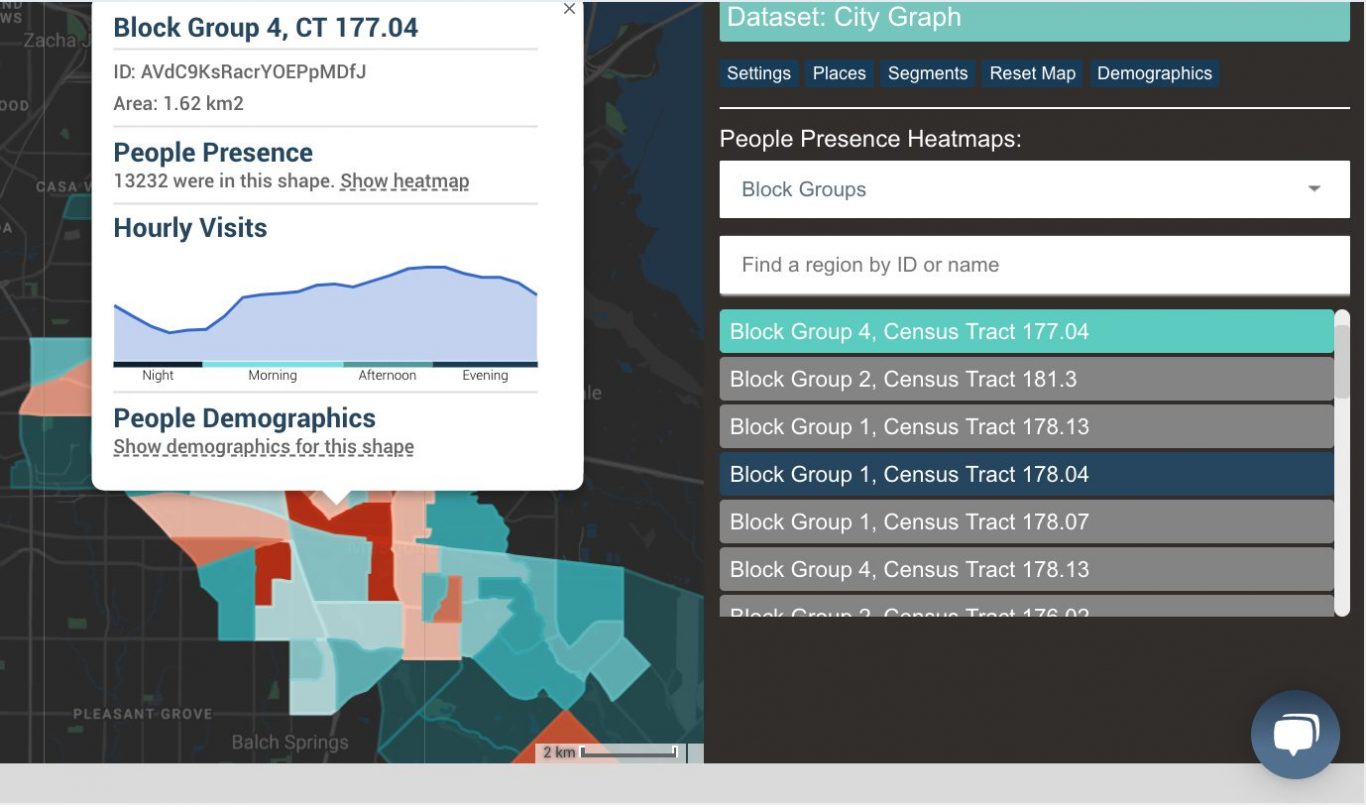Click the Balch Springs map label
The height and width of the screenshot is (807, 1366).
(290, 742)
